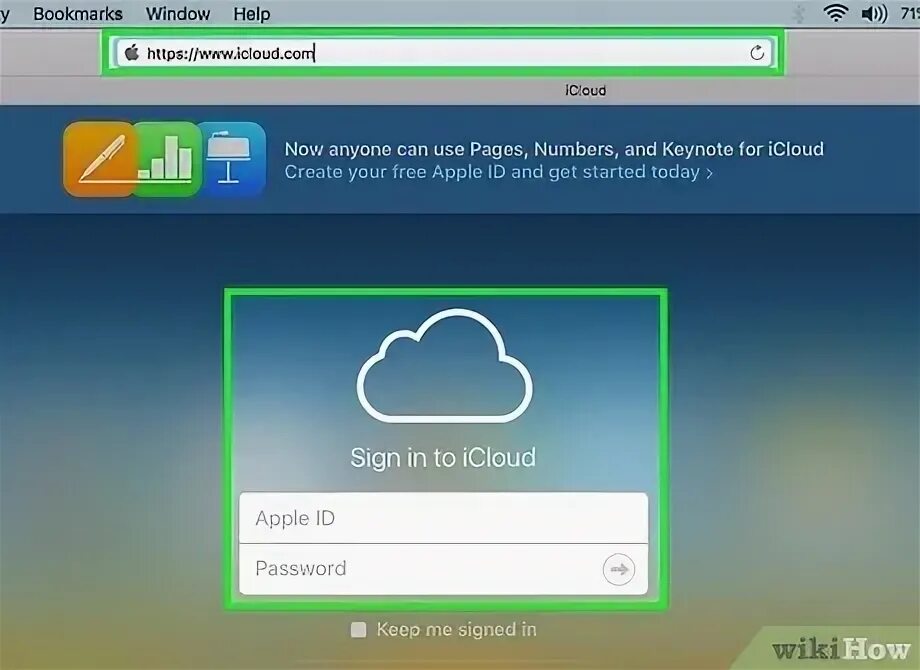920x670 pixels.
Task: Click the iCloud cloud logo
Action: coord(445,365)
